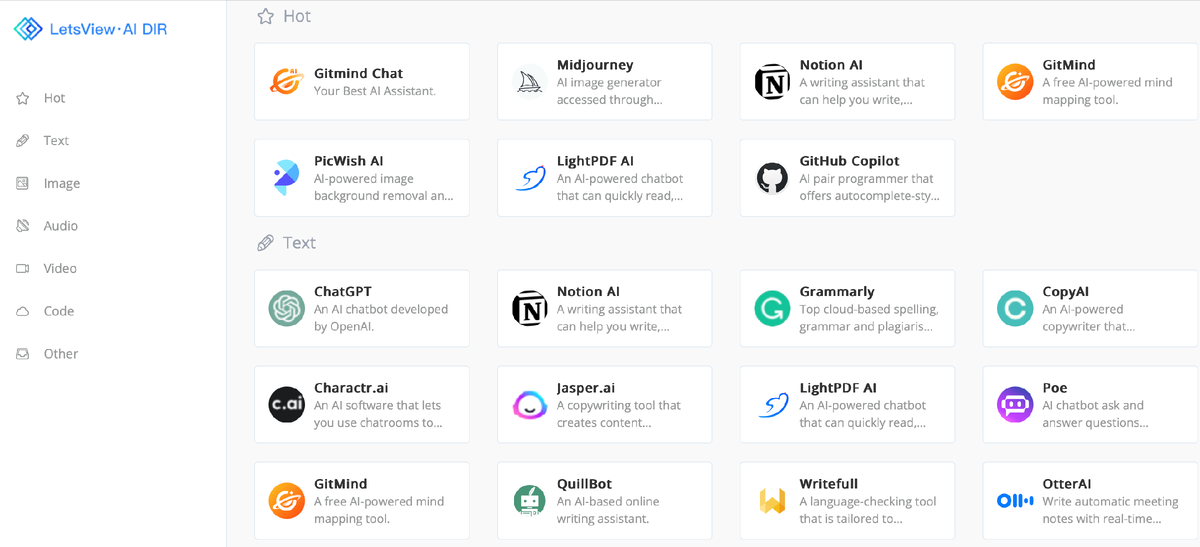
Task: Click the GitHub Copilot octocat icon
Action: [x=772, y=178]
